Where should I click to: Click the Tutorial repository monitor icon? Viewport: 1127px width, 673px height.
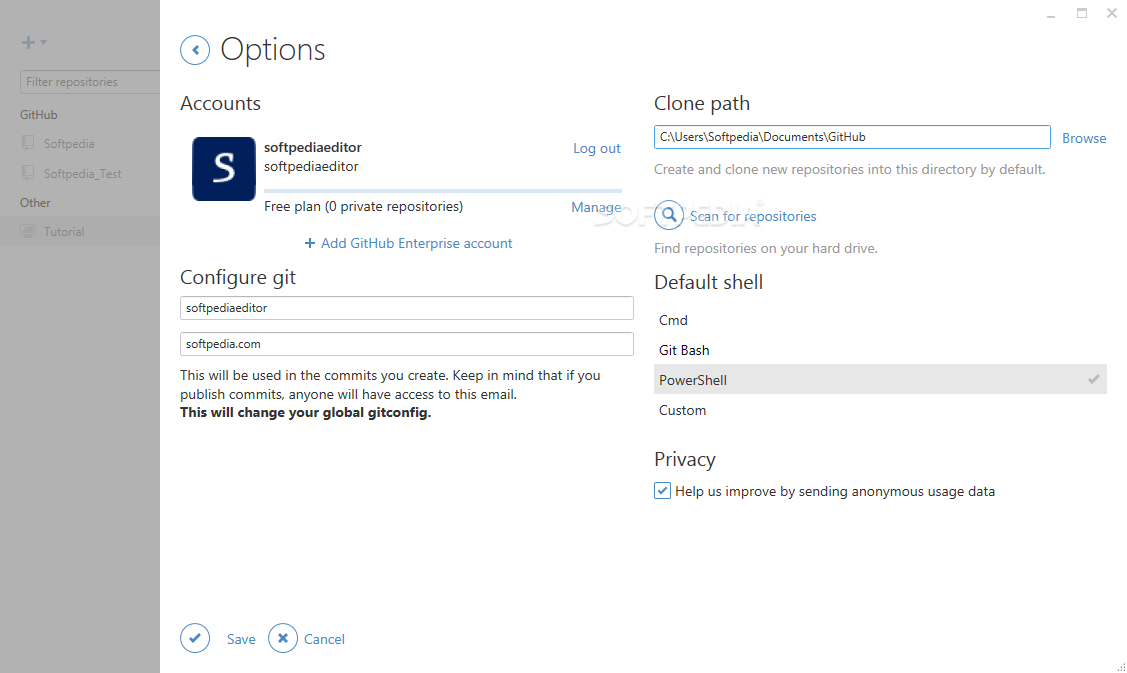(x=28, y=231)
